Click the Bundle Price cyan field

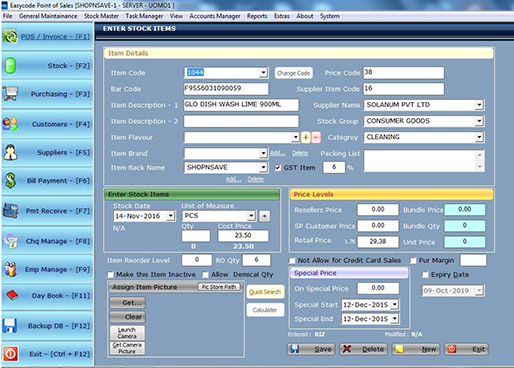tap(465, 210)
